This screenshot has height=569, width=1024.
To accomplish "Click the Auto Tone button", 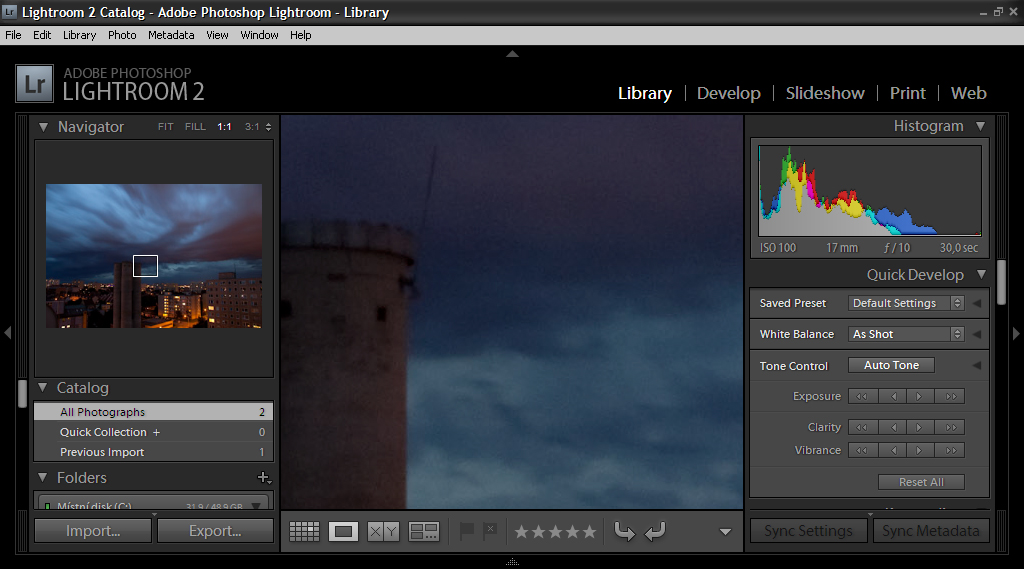I will (891, 366).
